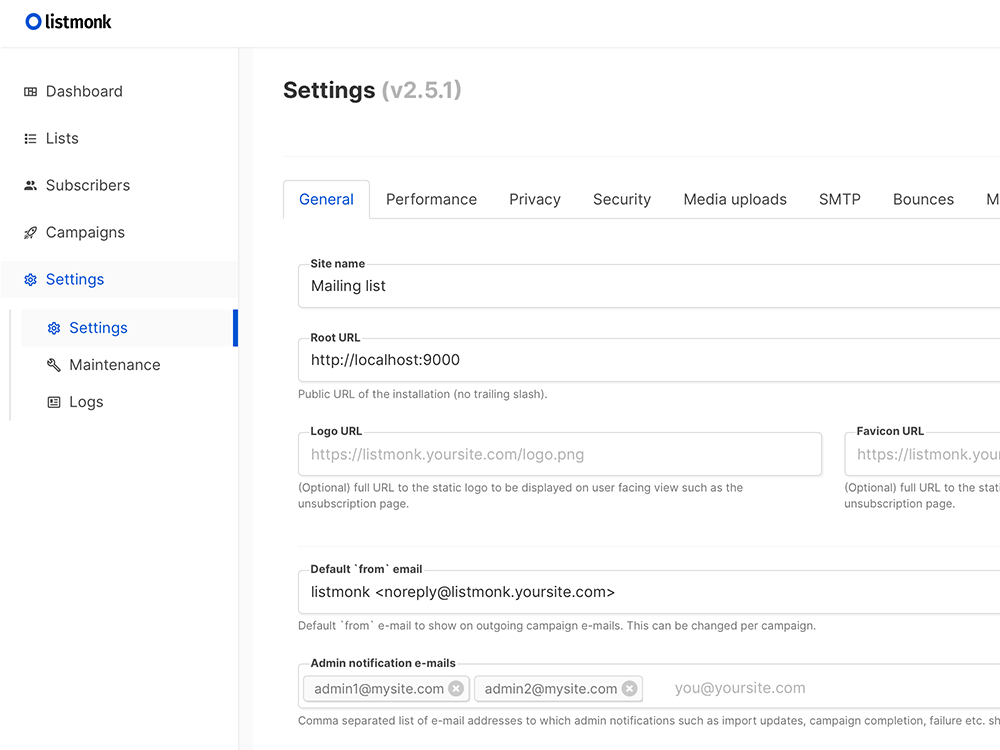The width and height of the screenshot is (1000, 750).
Task: Open Maintenance sub-item
Action: tap(129, 365)
